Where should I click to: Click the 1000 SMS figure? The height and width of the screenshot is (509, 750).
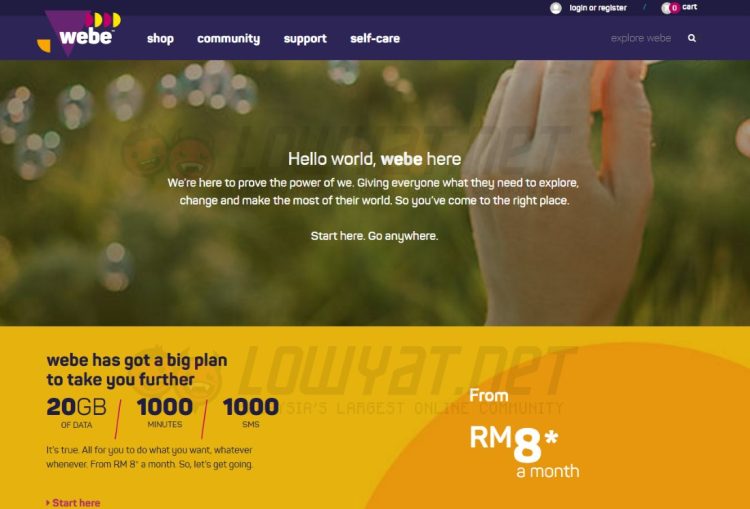pos(251,413)
